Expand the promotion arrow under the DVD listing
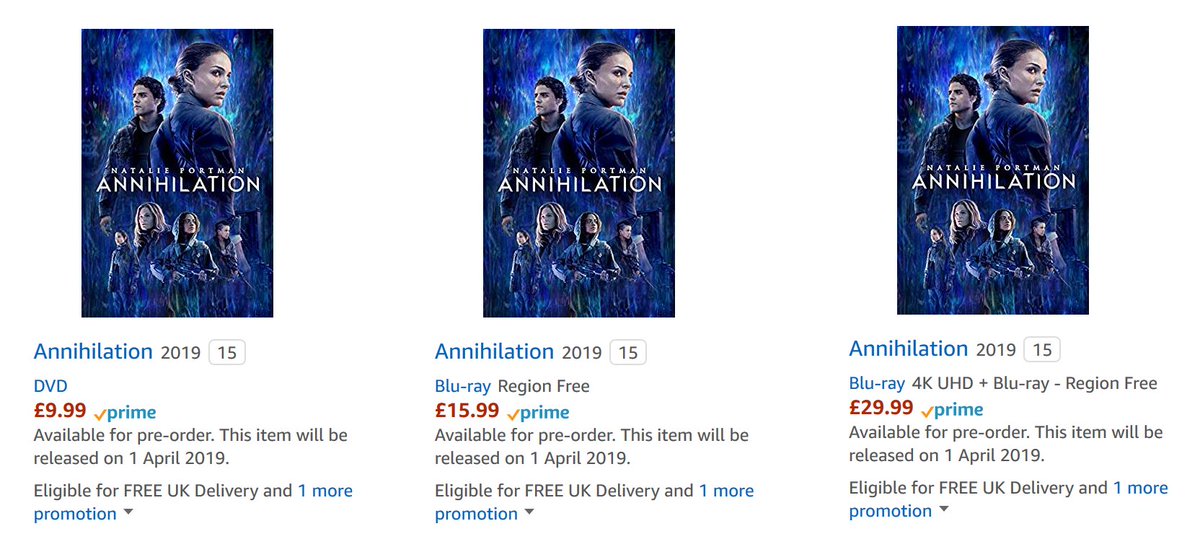The height and width of the screenshot is (547, 1200). click(127, 514)
